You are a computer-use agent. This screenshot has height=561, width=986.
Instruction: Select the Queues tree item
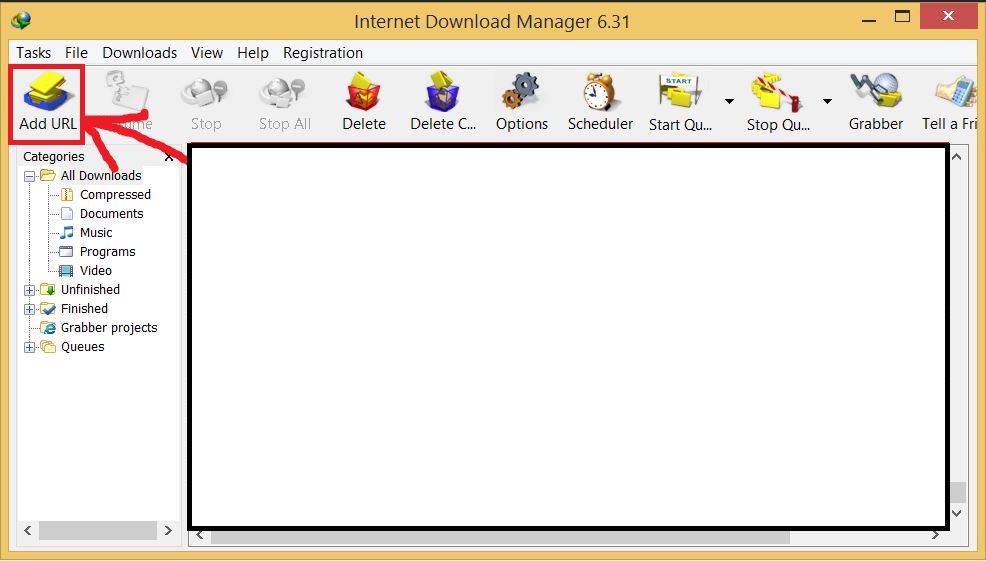tap(82, 347)
